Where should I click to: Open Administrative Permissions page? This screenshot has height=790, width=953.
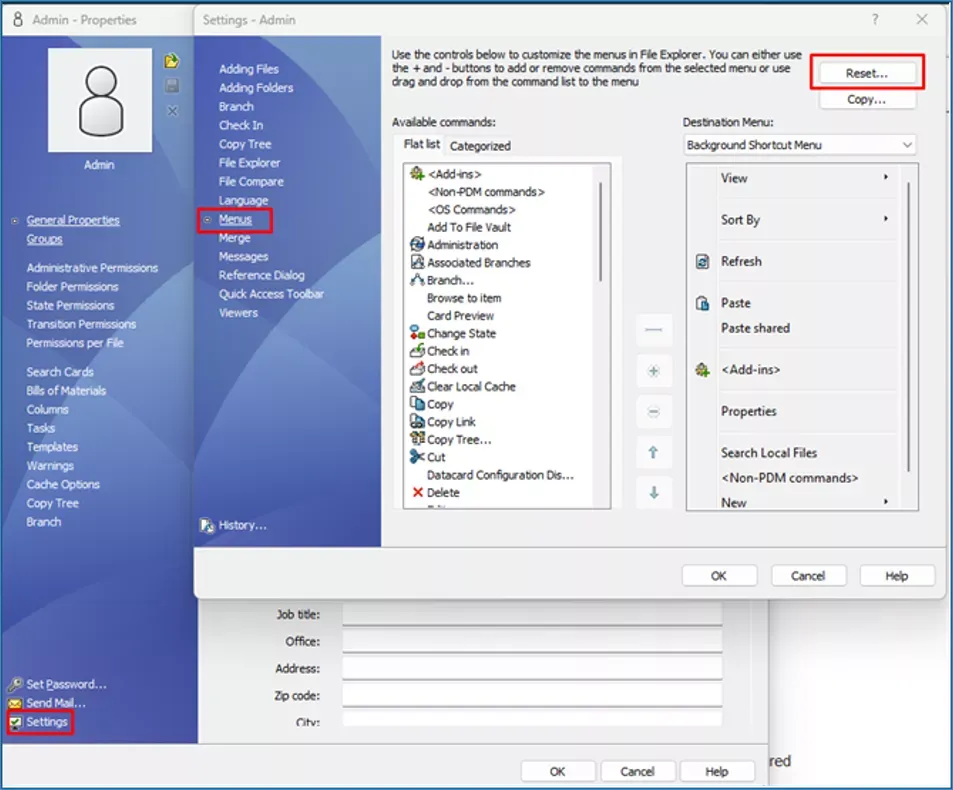[x=92, y=268]
